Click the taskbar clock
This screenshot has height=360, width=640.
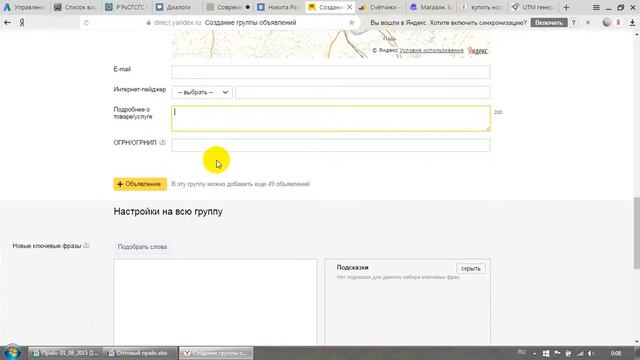pyautogui.click(x=616, y=353)
